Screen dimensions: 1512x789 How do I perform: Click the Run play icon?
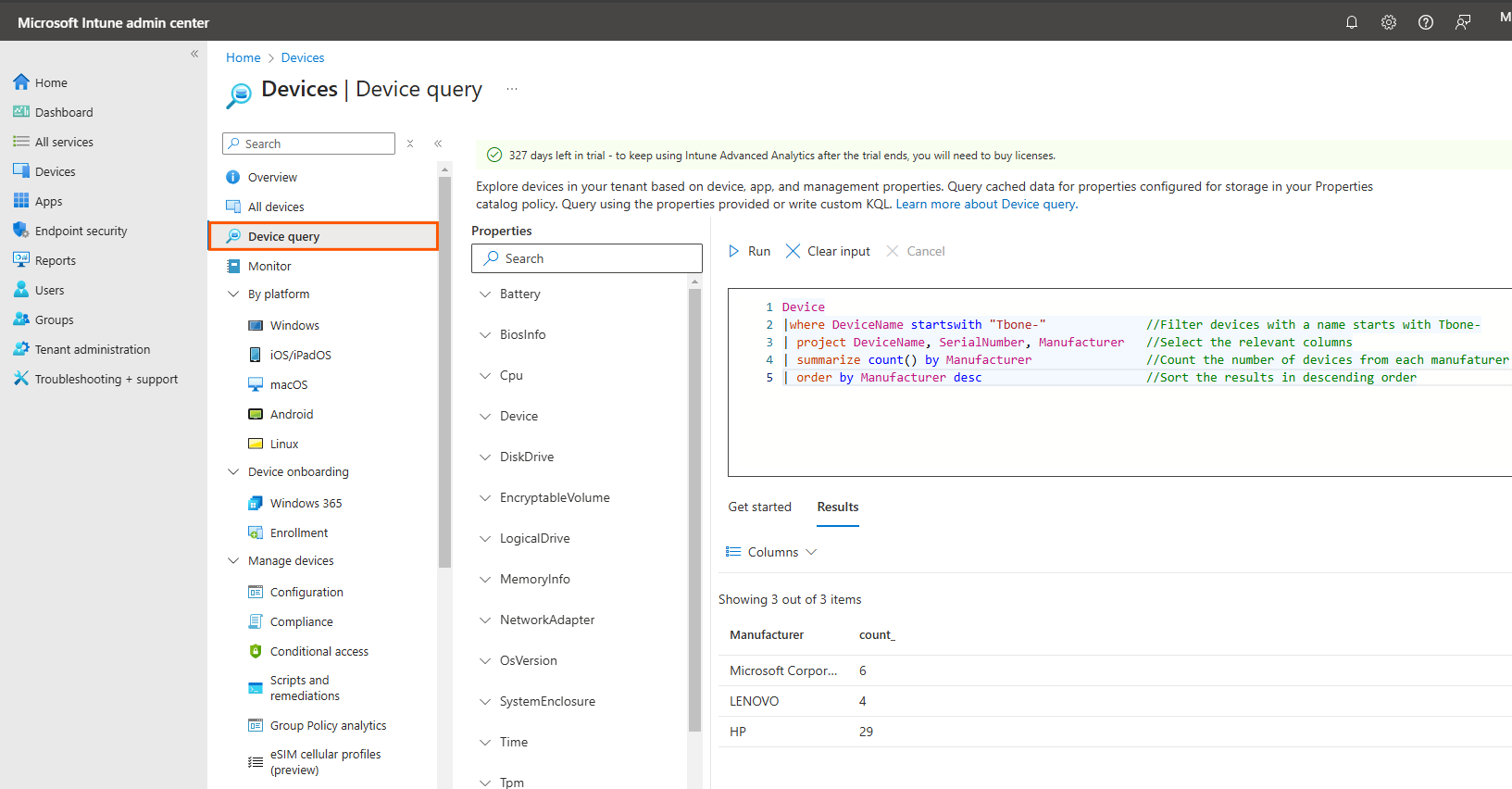(734, 251)
